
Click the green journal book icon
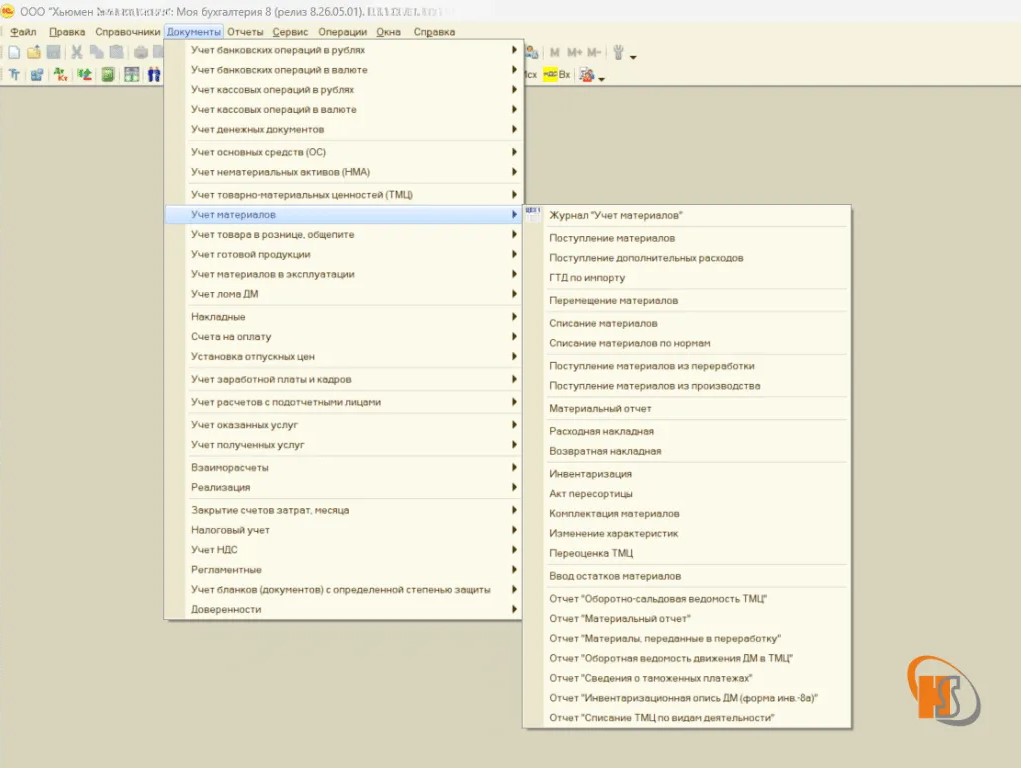pos(108,75)
